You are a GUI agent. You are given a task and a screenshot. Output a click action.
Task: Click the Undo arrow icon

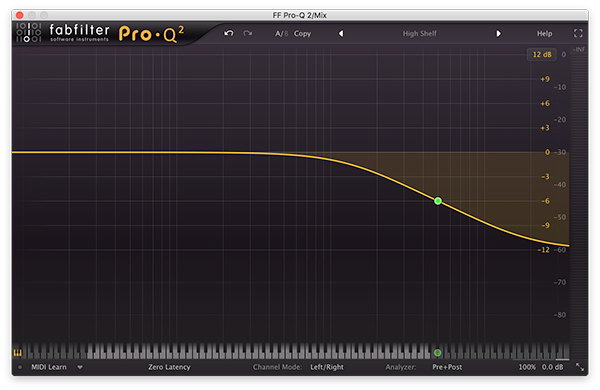229,33
